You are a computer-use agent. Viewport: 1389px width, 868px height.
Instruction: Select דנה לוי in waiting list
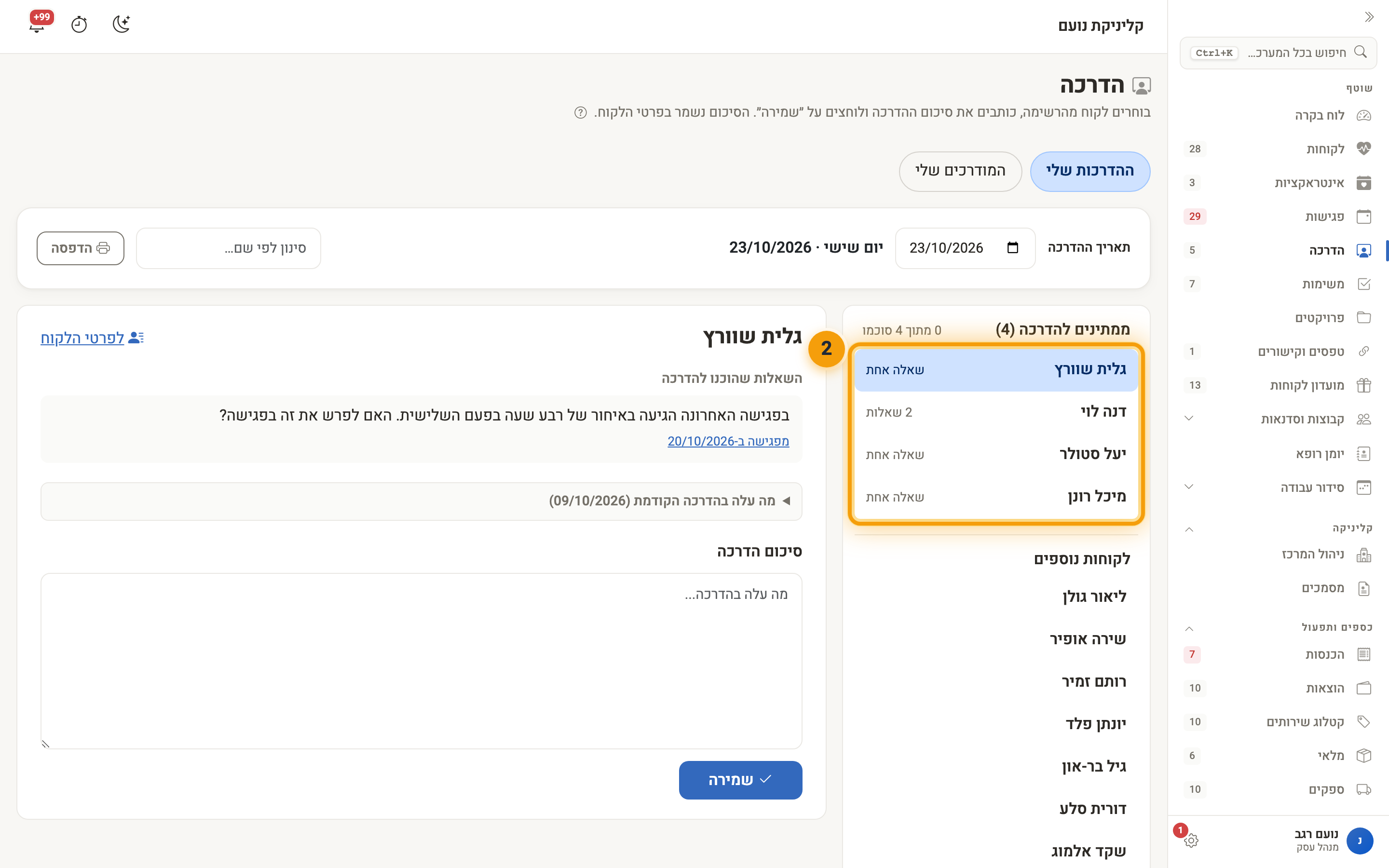tap(996, 412)
